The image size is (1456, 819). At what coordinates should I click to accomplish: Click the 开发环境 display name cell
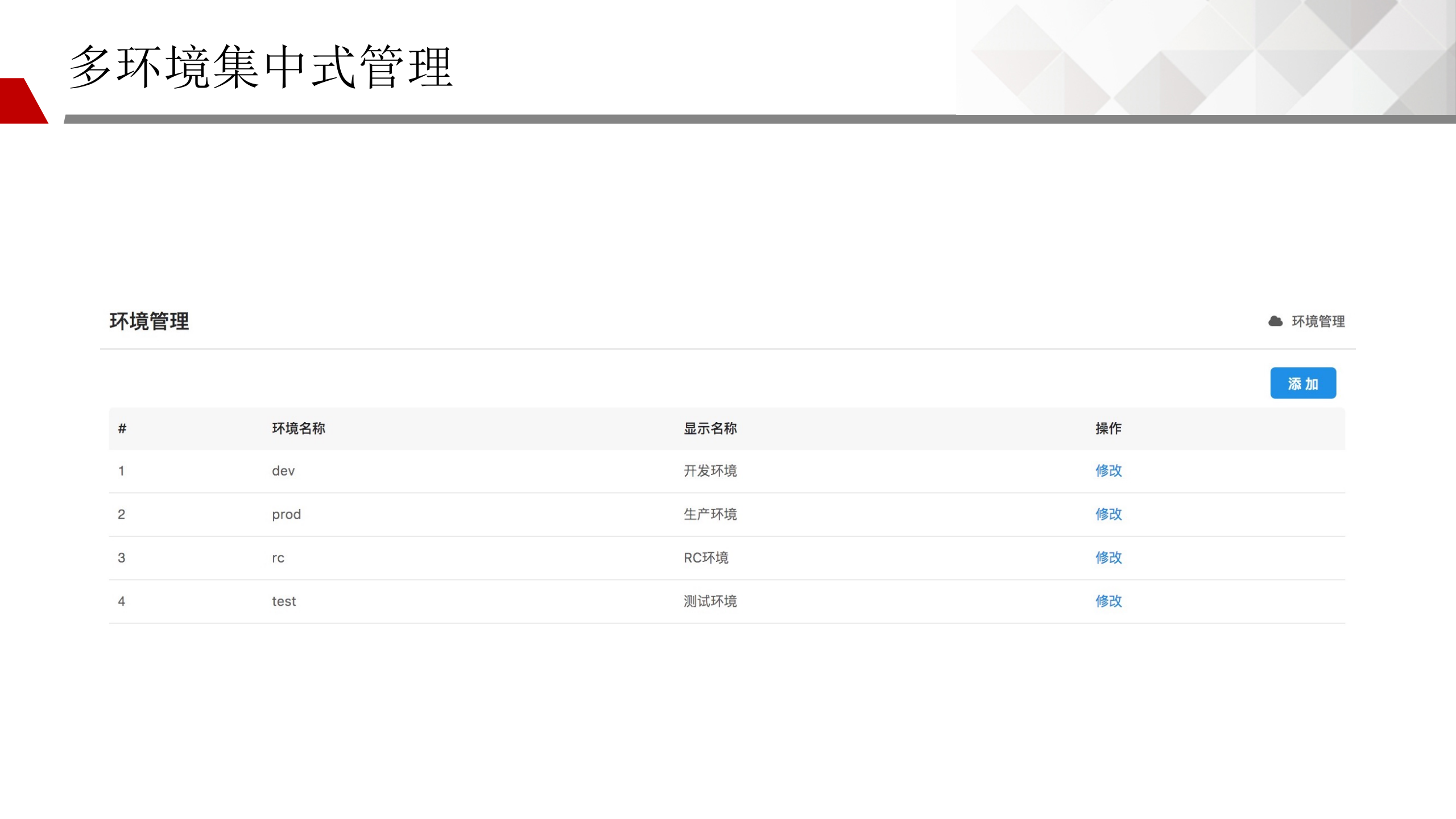[710, 471]
